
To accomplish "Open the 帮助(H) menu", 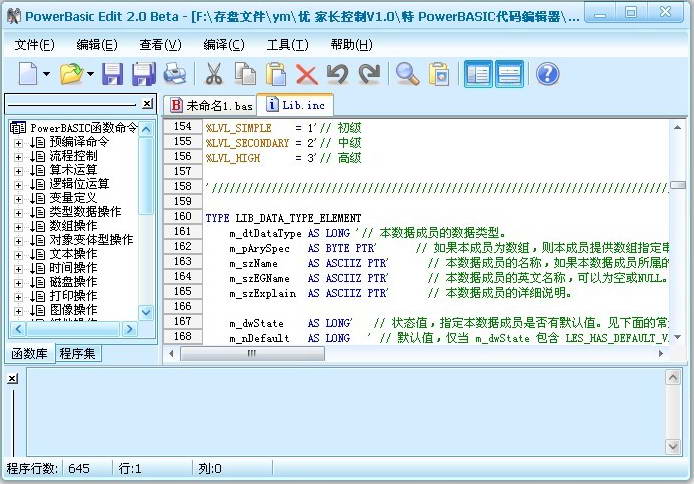I will [351, 45].
